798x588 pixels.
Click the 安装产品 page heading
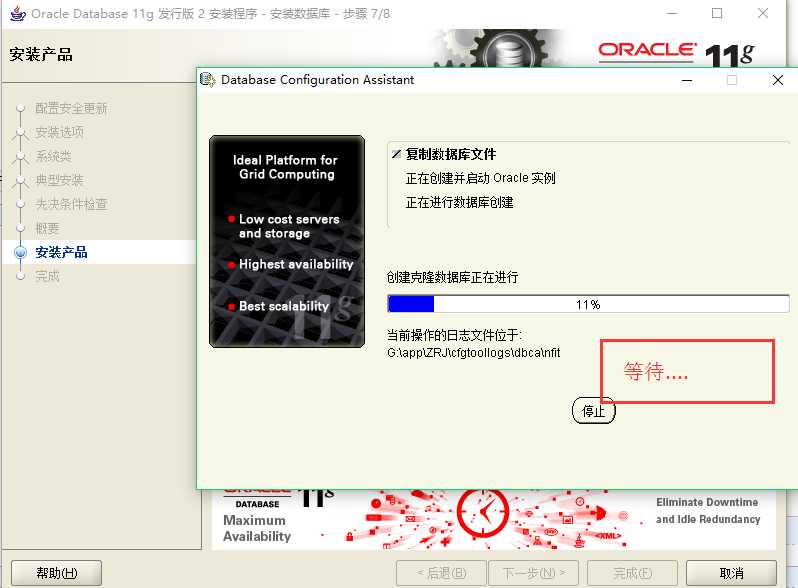41,54
